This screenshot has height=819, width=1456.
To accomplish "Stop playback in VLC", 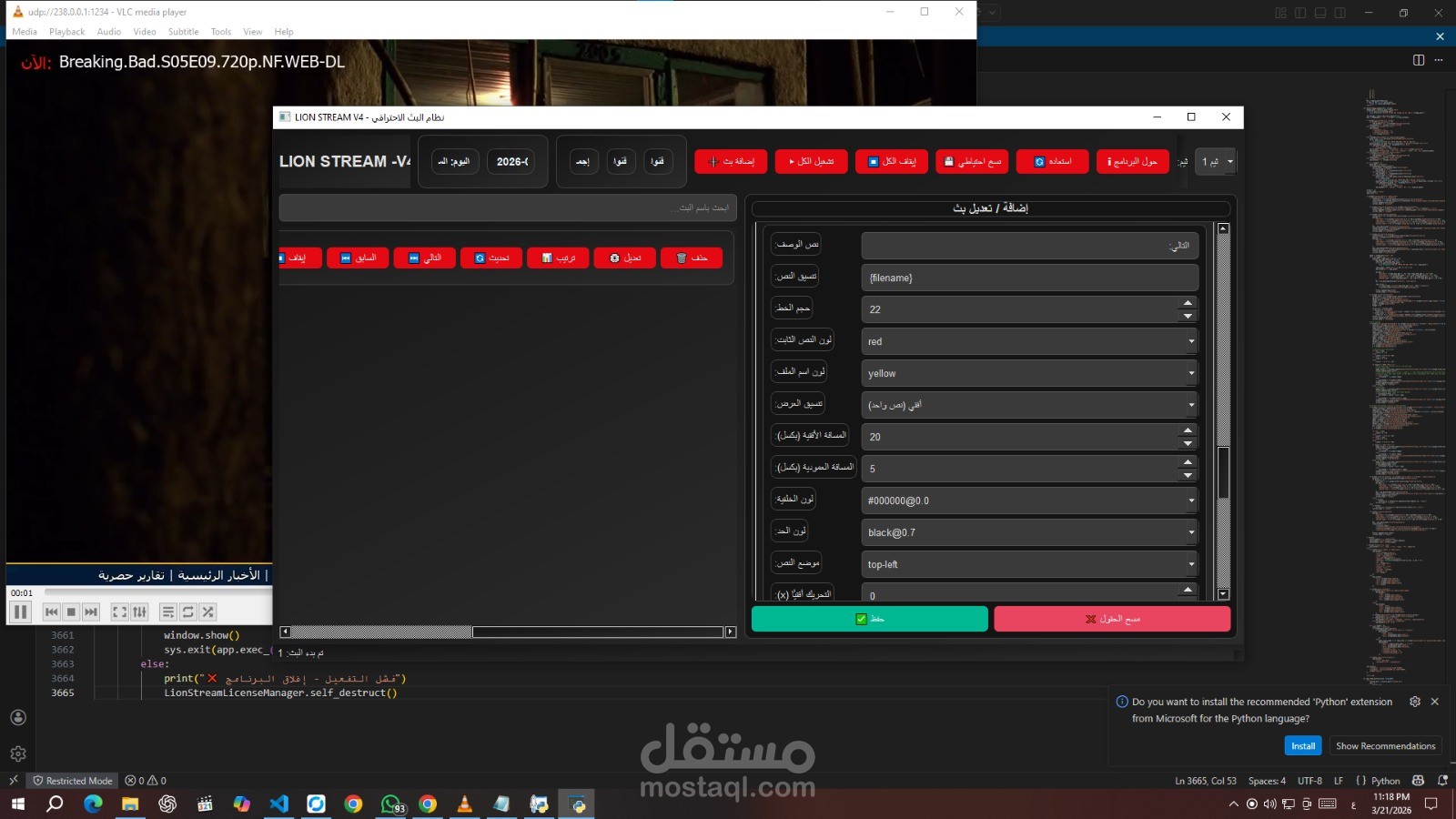I will pos(72,612).
